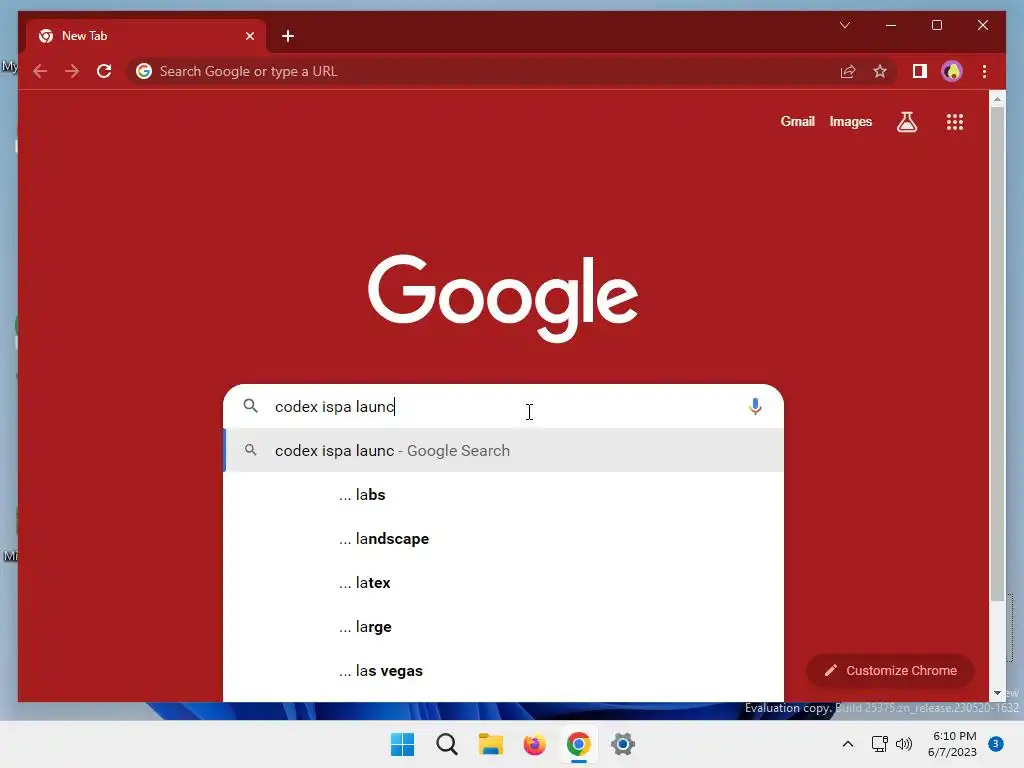This screenshot has width=1024, height=768.
Task: Show hidden system tray icons
Action: pos(848,744)
